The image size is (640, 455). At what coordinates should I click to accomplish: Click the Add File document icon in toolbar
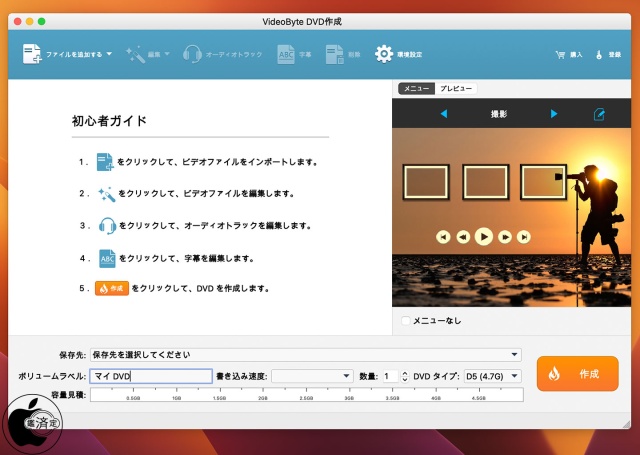(32, 54)
